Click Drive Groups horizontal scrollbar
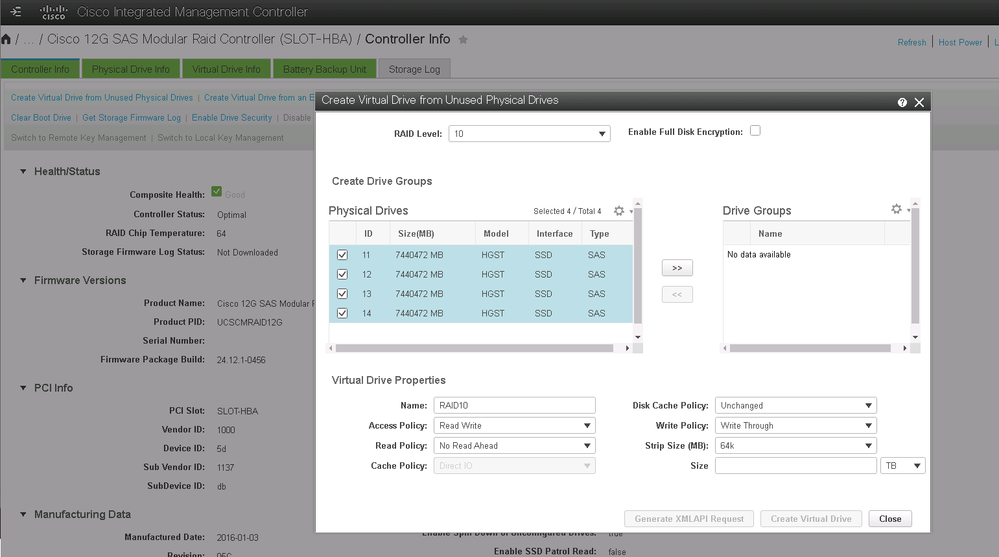This screenshot has width=999, height=557. click(810, 348)
